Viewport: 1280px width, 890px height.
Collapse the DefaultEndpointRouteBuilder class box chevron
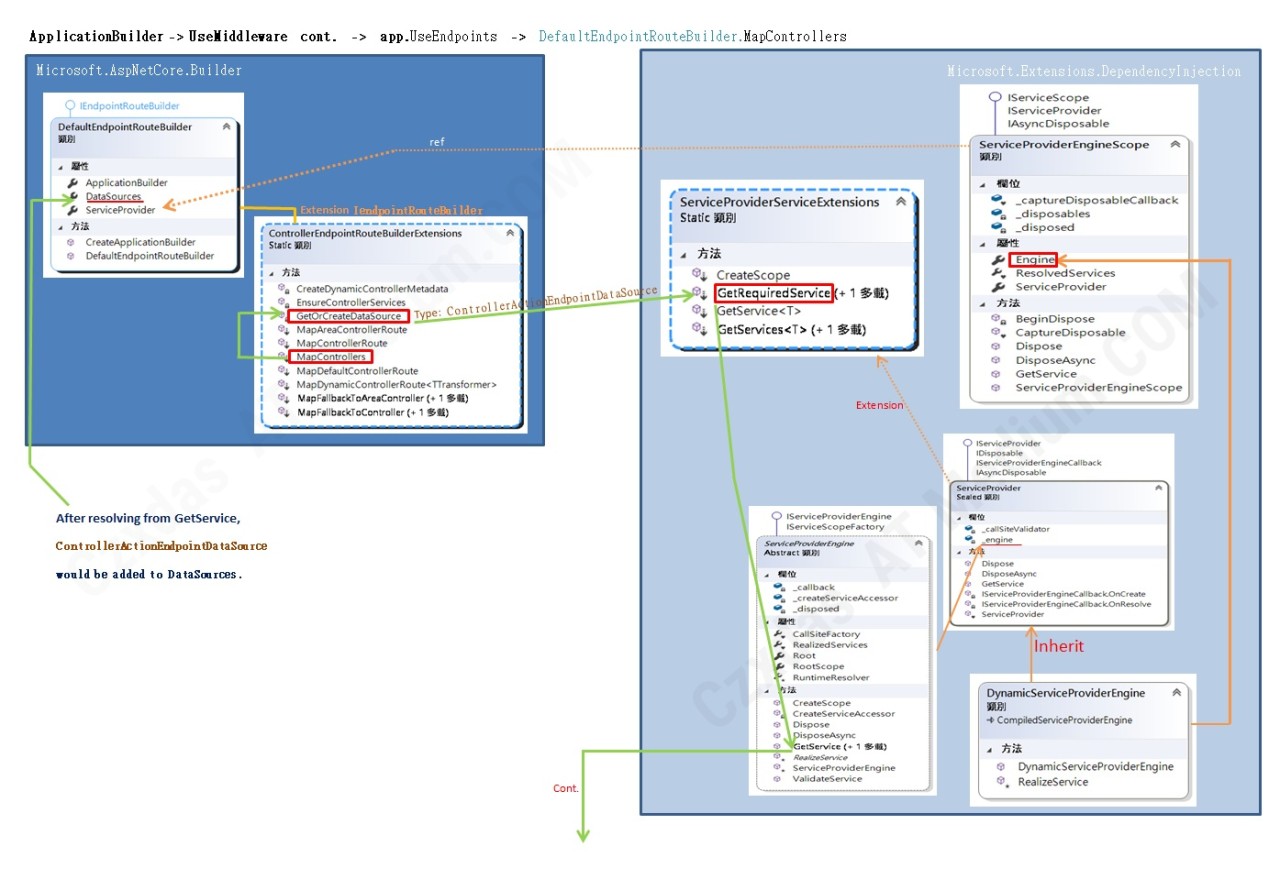pyautogui.click(x=227, y=127)
